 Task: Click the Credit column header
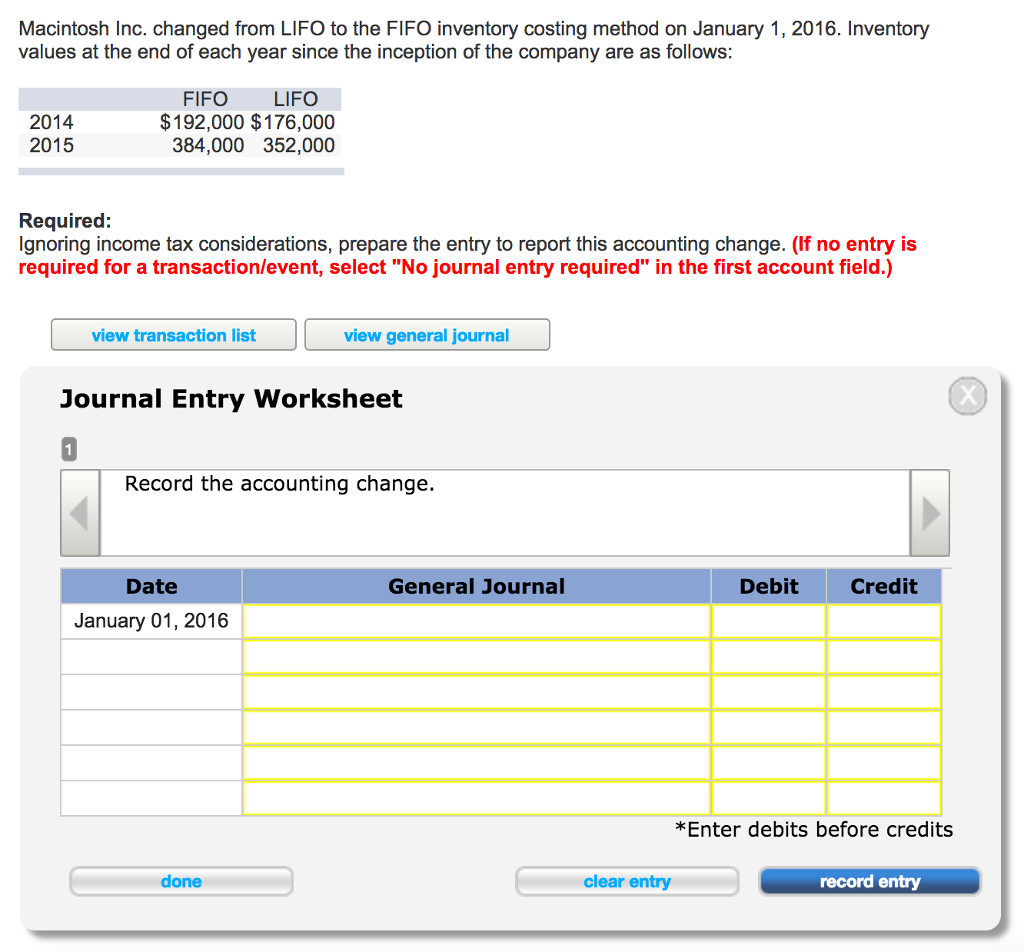[884, 586]
